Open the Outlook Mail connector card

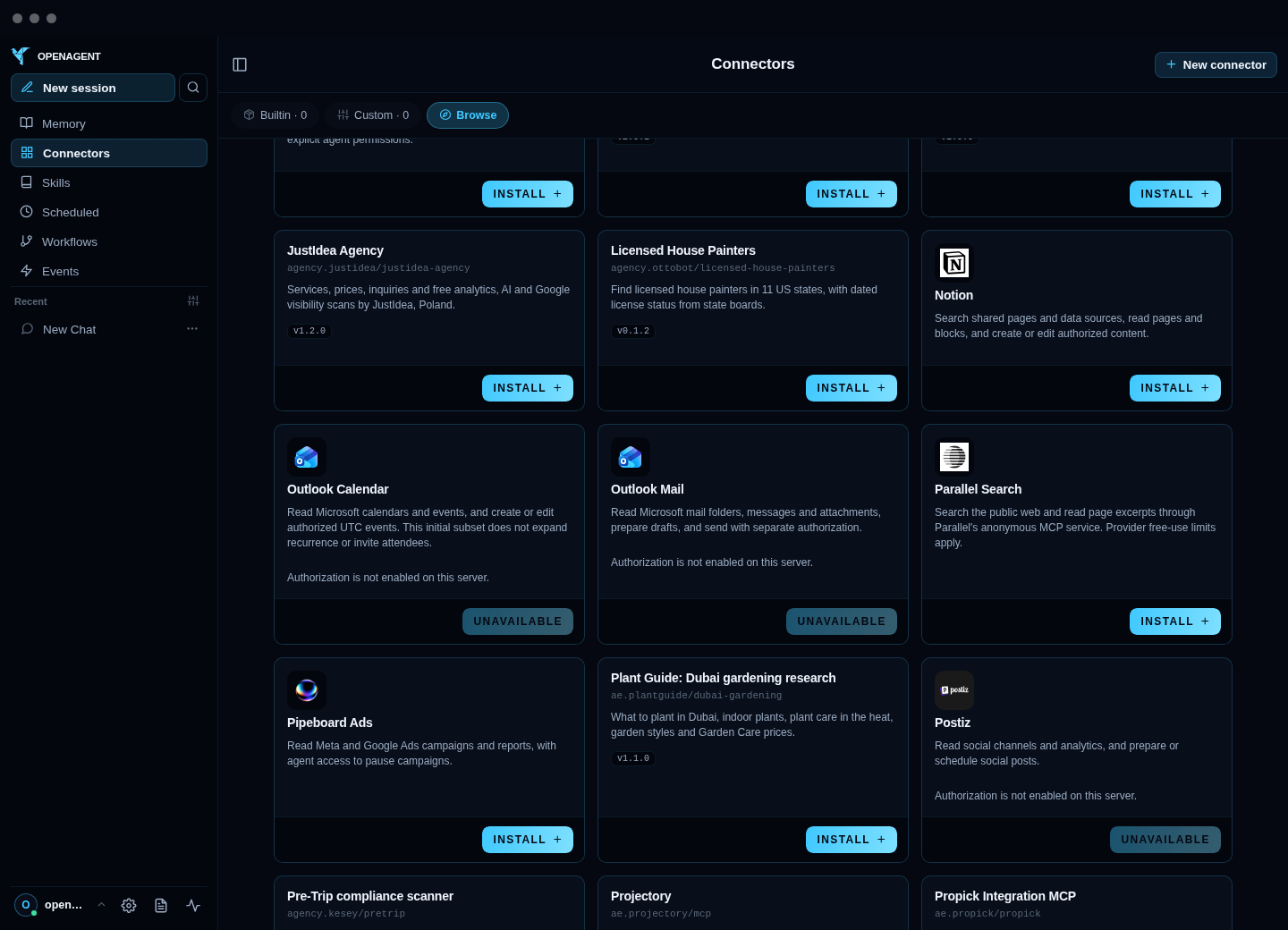pos(753,534)
